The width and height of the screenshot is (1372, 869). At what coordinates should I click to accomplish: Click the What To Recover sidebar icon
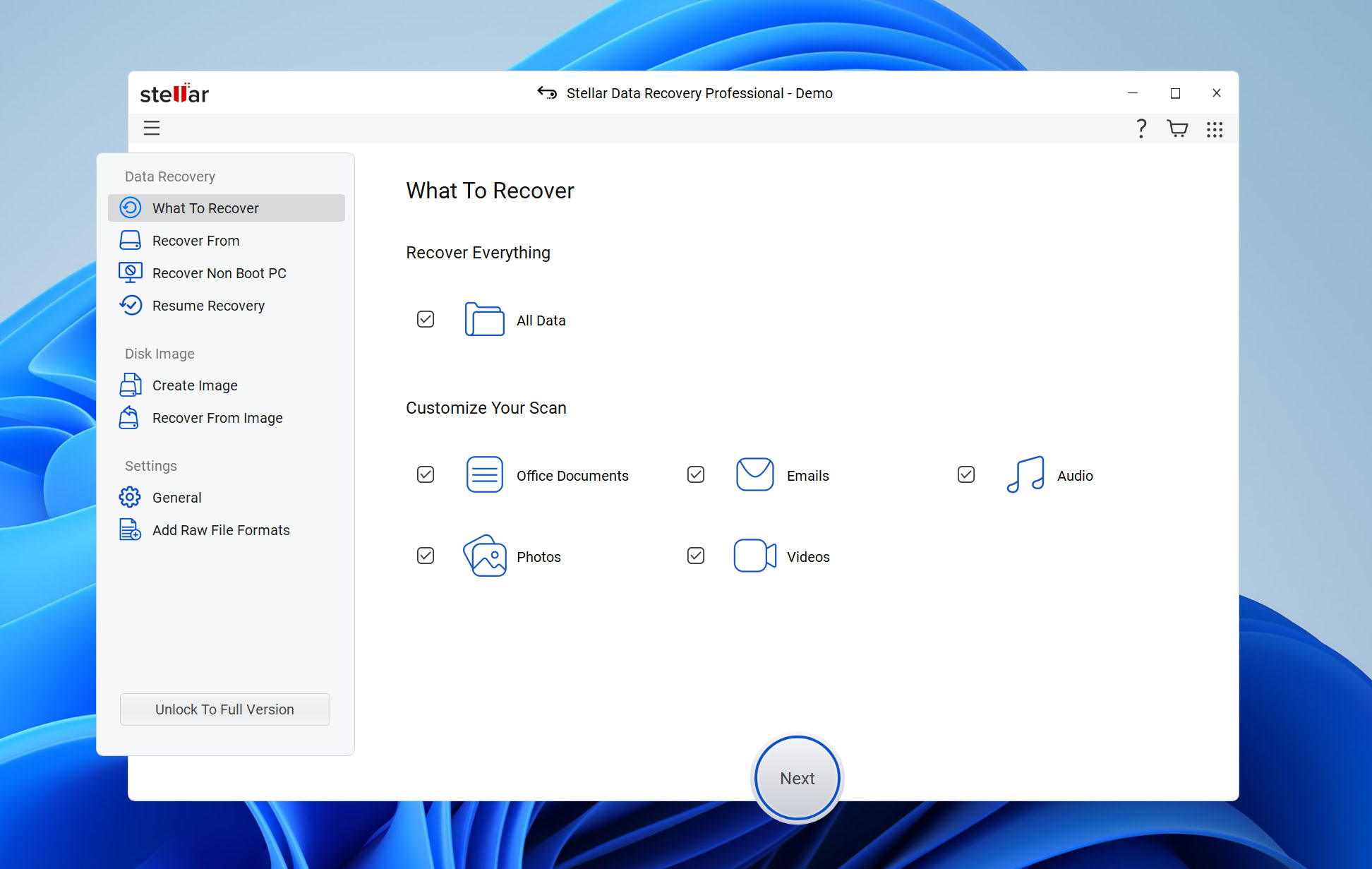click(131, 208)
